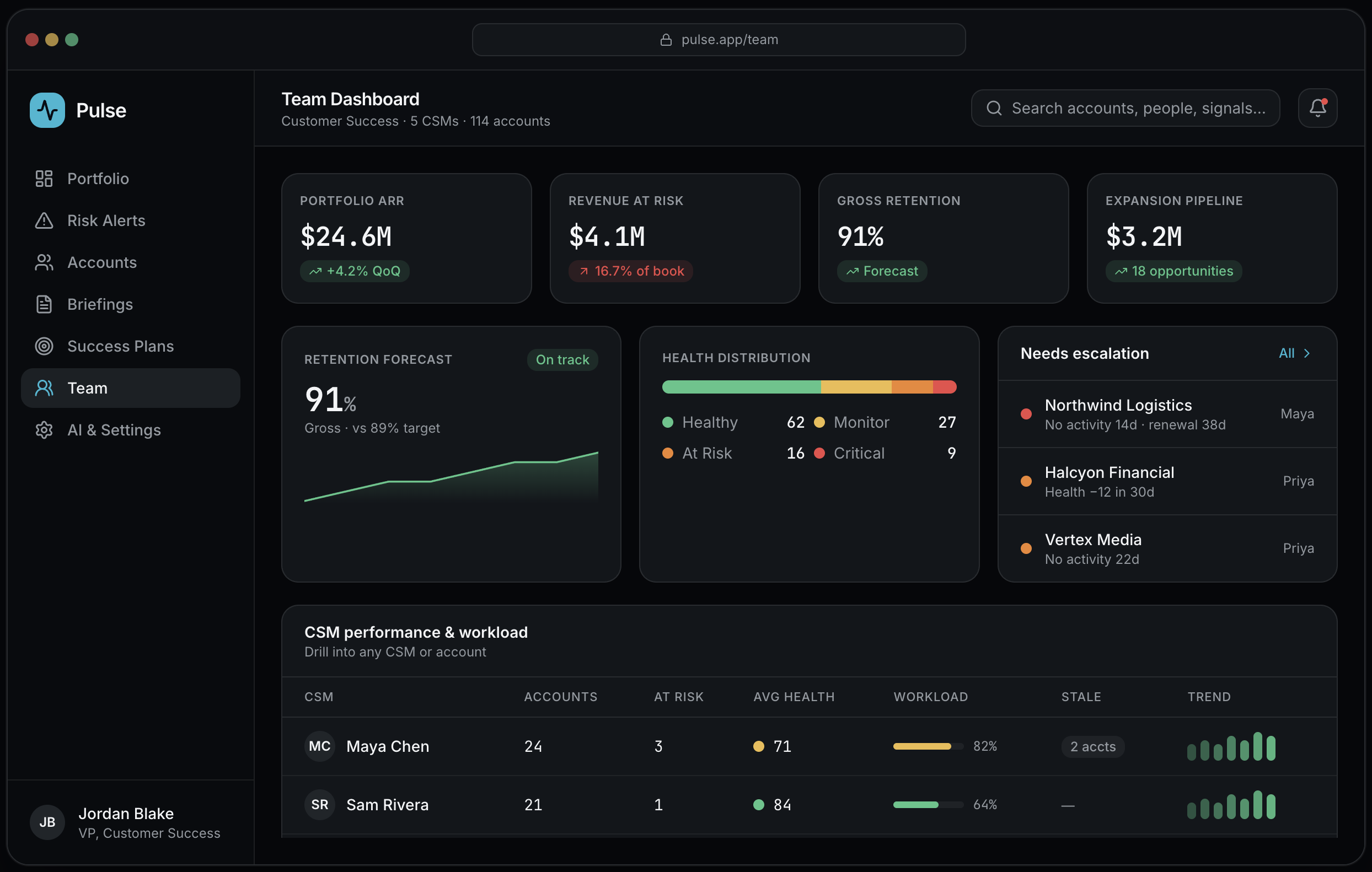The height and width of the screenshot is (872, 1372).
Task: Open the Portfolio menu item
Action: pos(131,178)
